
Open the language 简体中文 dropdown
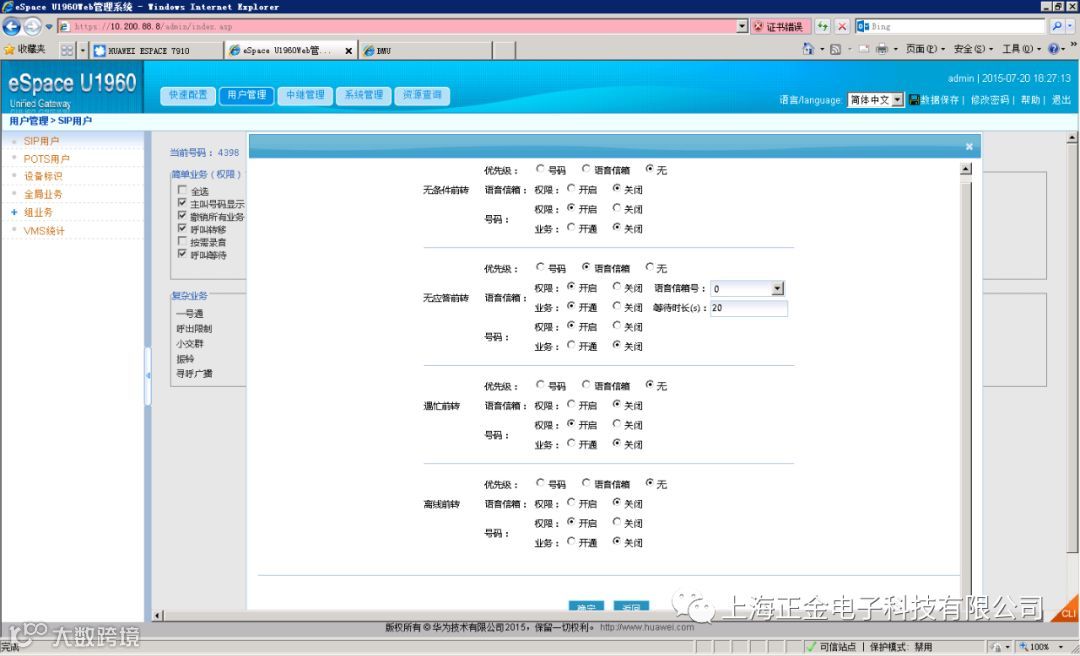click(x=897, y=100)
